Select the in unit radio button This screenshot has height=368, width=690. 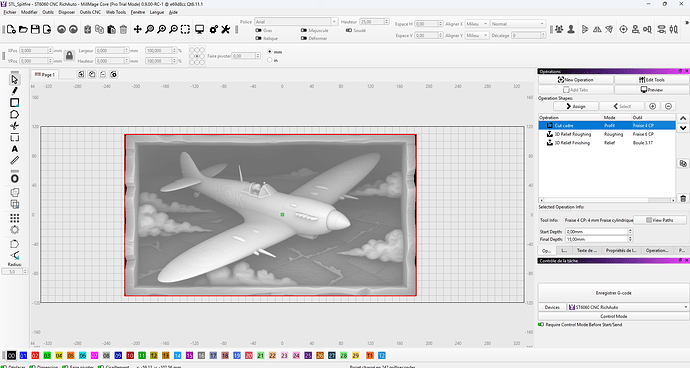click(x=270, y=60)
